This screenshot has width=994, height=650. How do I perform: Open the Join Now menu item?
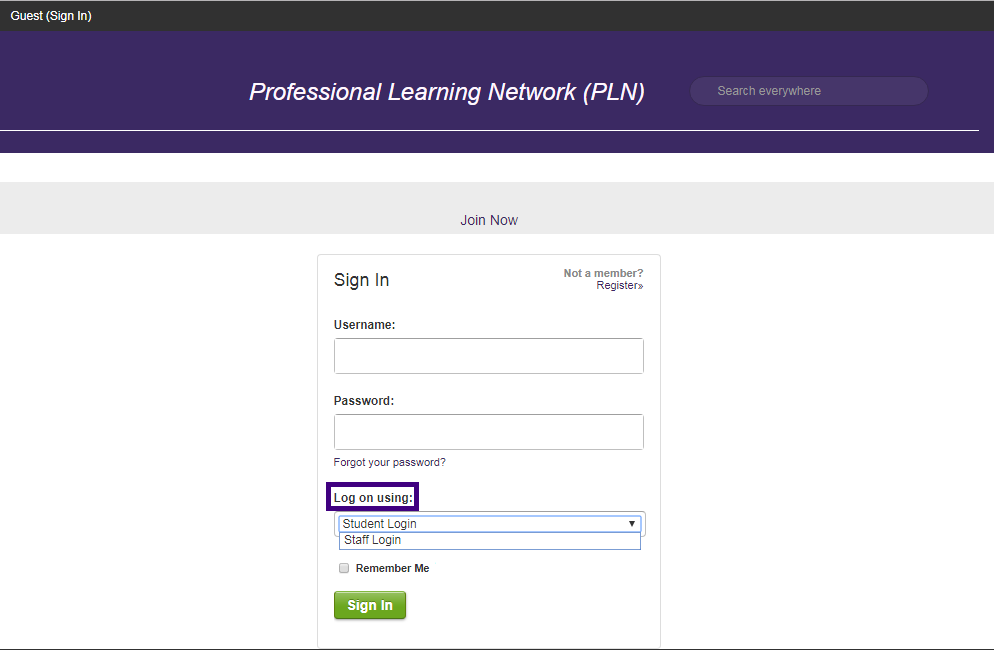coord(489,220)
